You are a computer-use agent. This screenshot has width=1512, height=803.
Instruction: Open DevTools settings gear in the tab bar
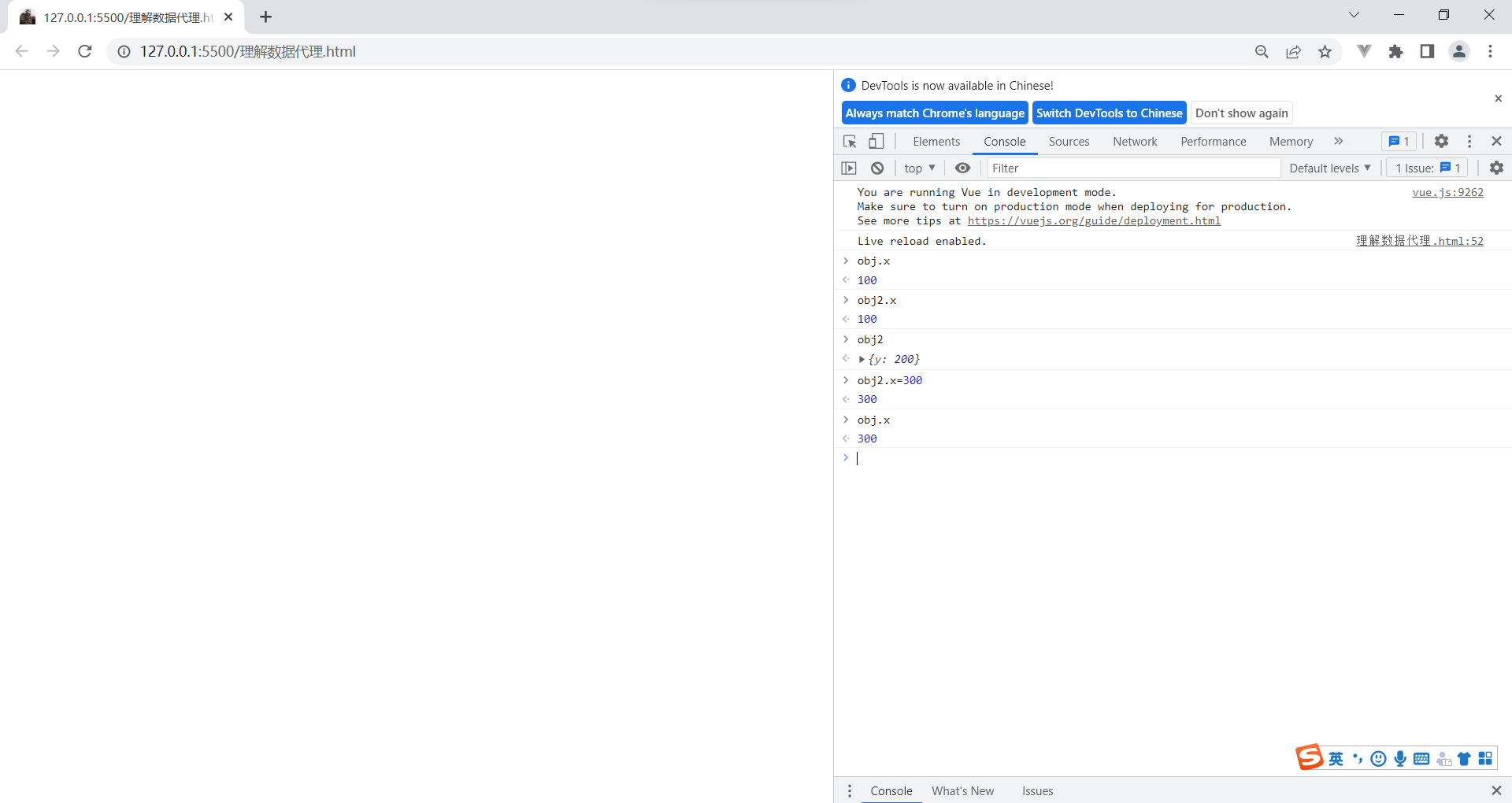(x=1441, y=141)
